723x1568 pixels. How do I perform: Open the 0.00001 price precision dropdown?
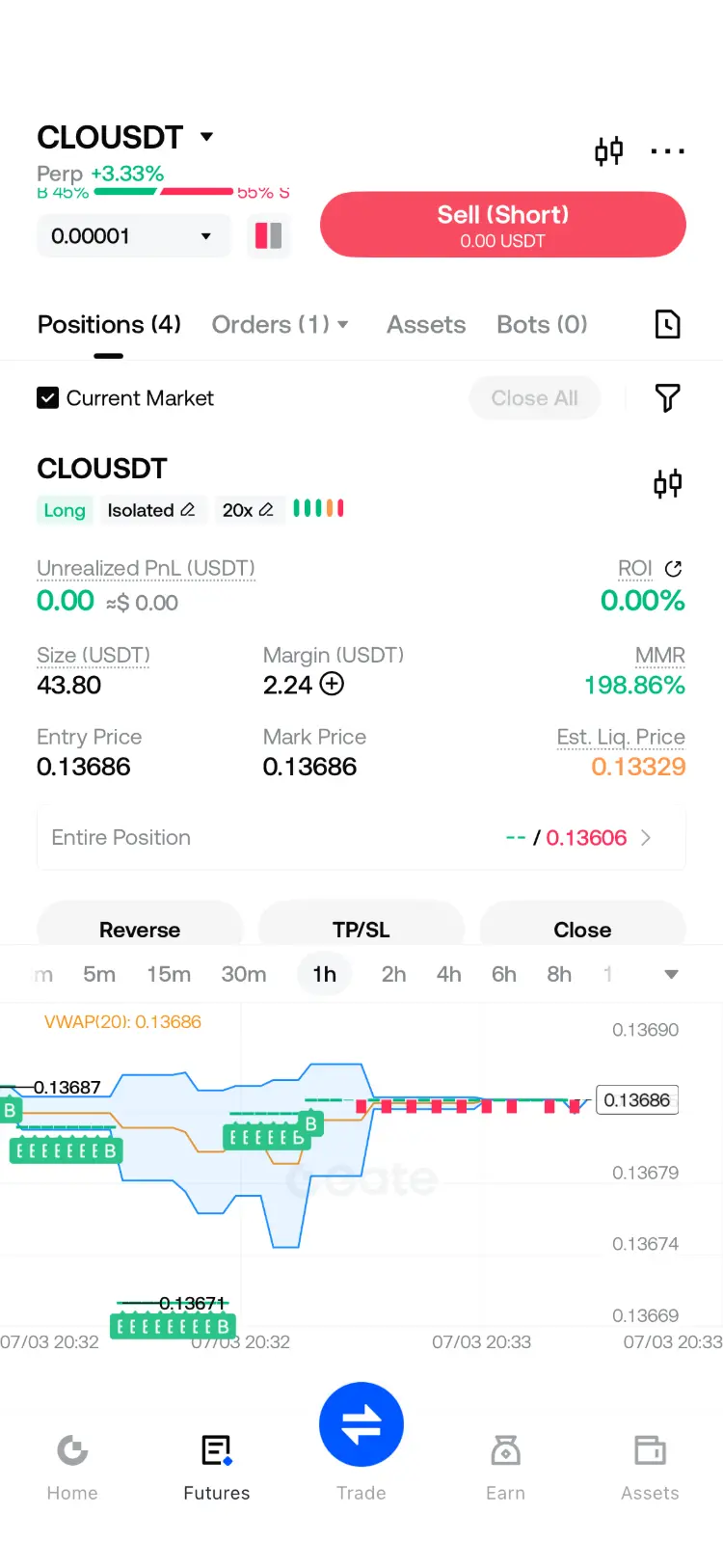coord(134,236)
